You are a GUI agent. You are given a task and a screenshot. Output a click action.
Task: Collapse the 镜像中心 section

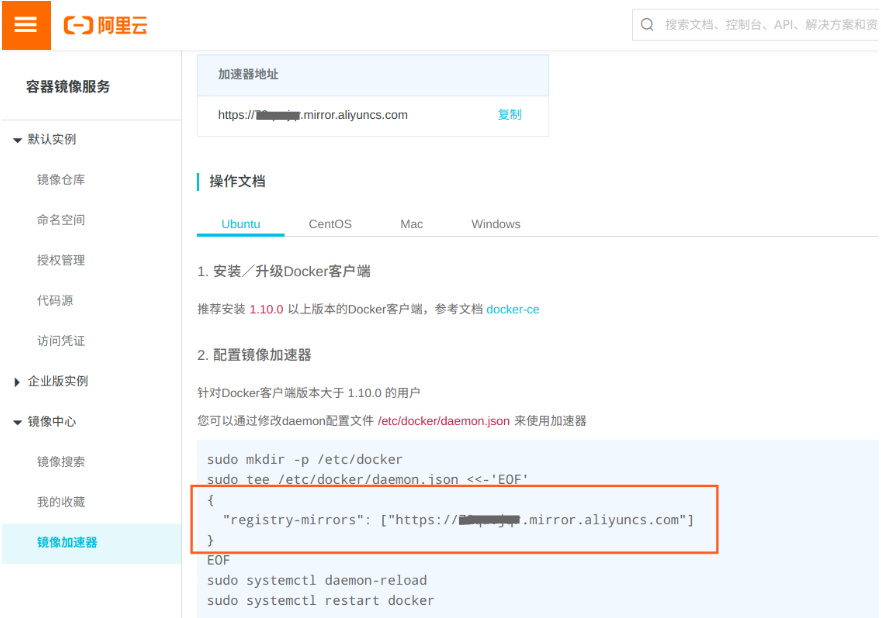coord(17,422)
